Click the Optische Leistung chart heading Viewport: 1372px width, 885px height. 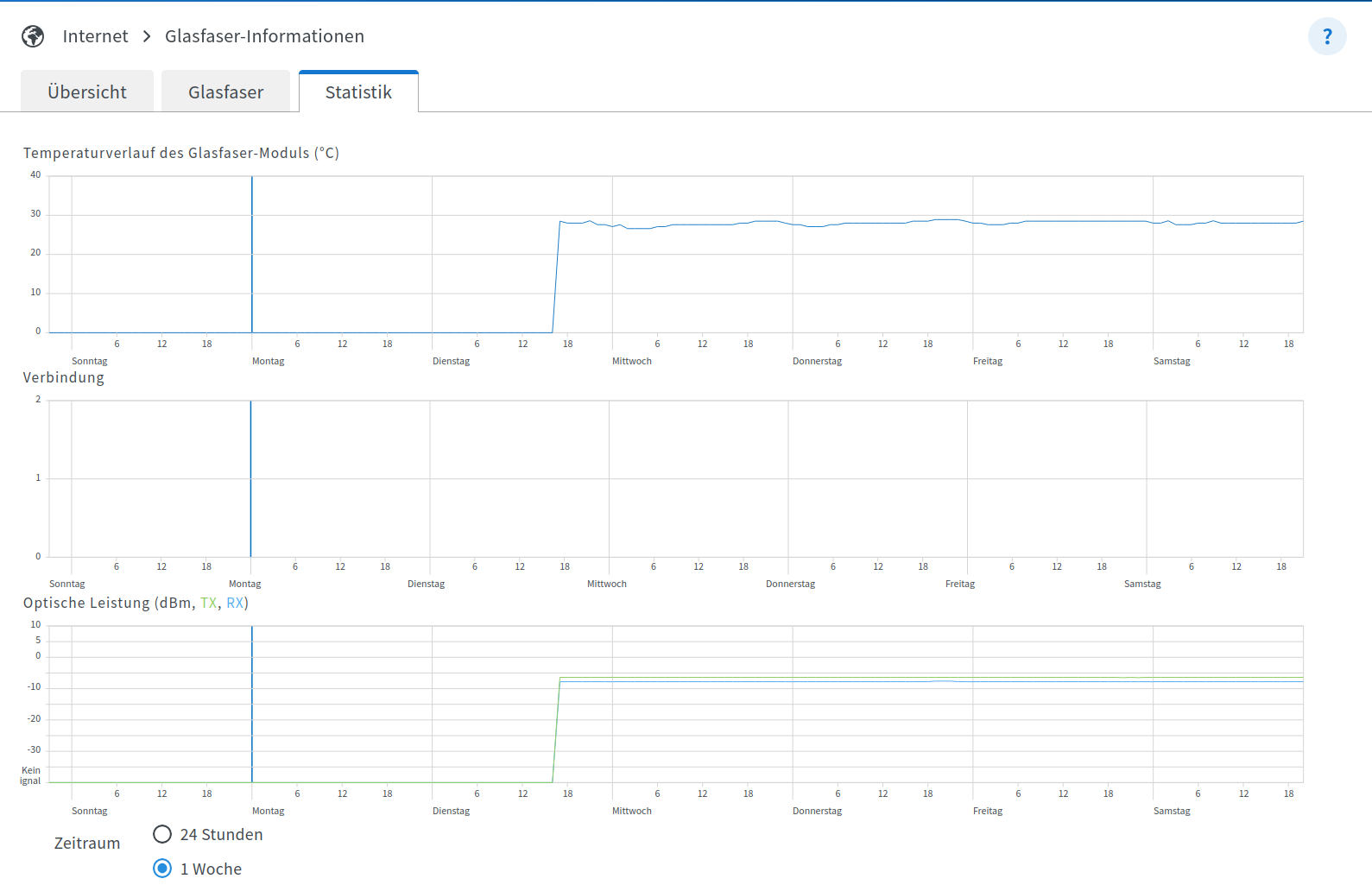point(136,603)
